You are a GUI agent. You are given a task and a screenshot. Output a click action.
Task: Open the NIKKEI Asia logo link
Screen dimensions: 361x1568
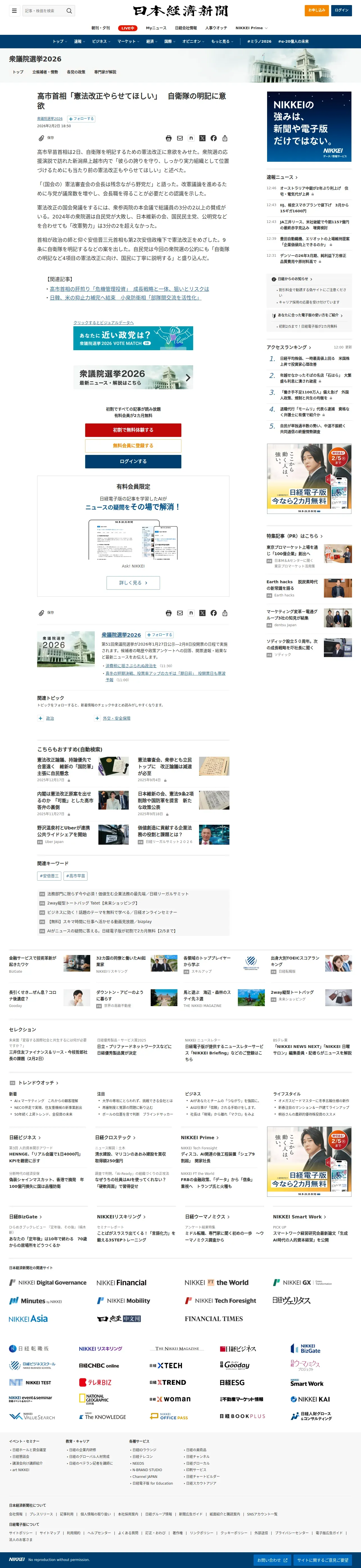click(28, 1318)
